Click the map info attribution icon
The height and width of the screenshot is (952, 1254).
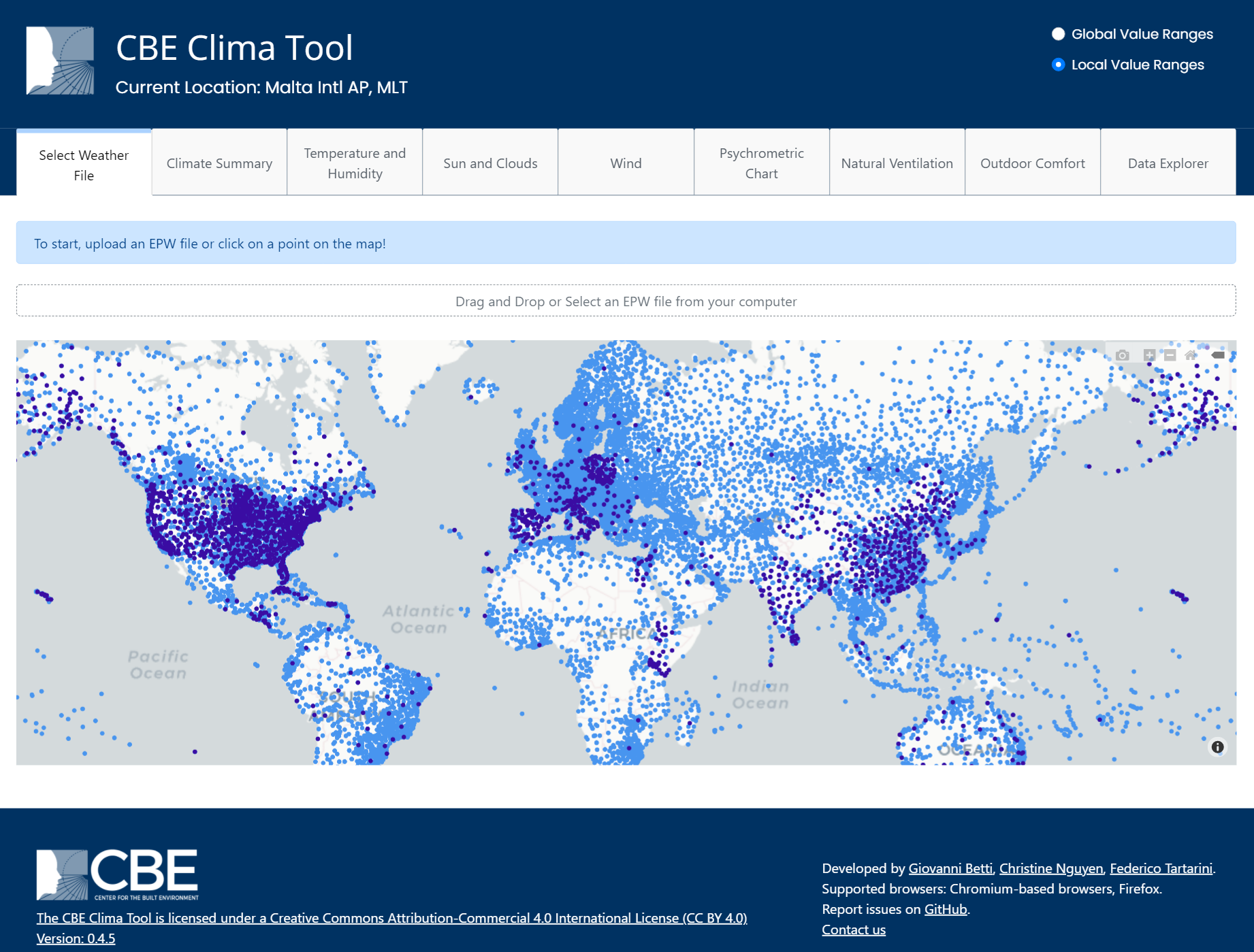(x=1217, y=747)
